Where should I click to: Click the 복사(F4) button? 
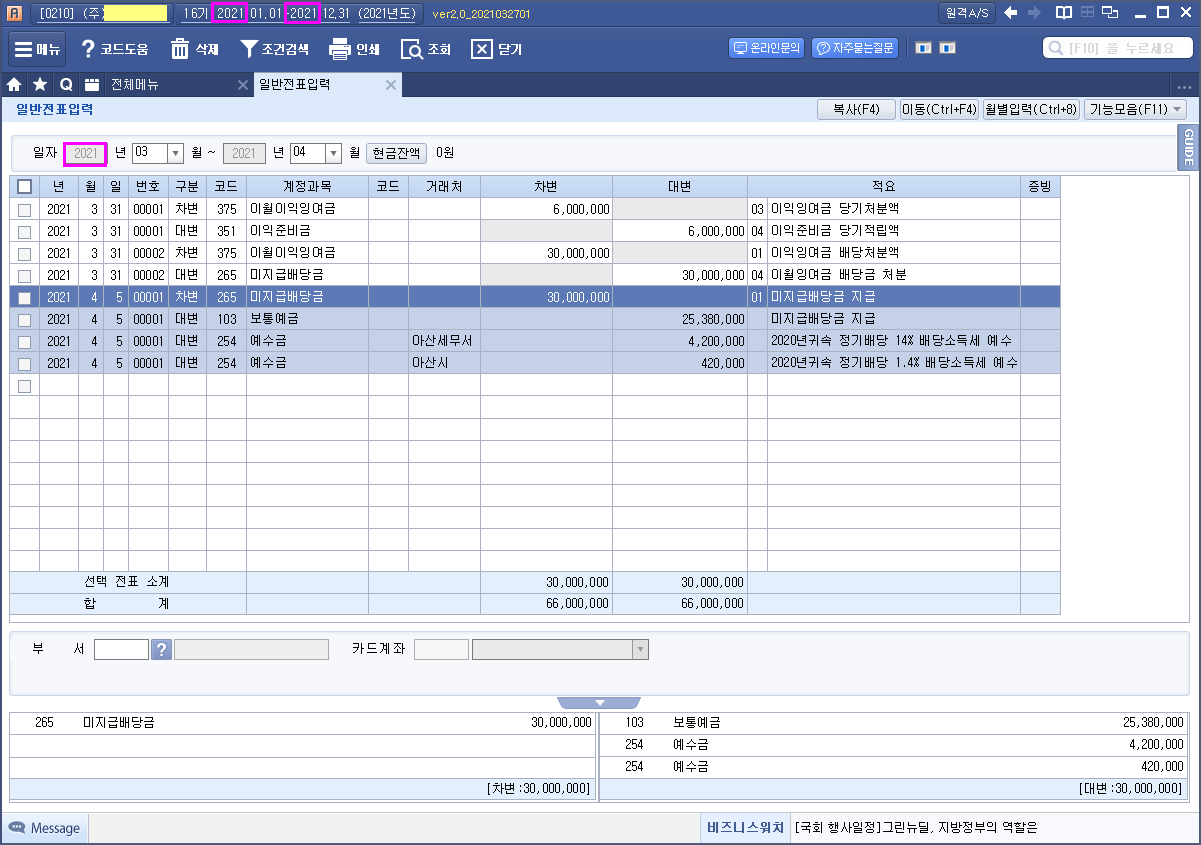(x=856, y=110)
